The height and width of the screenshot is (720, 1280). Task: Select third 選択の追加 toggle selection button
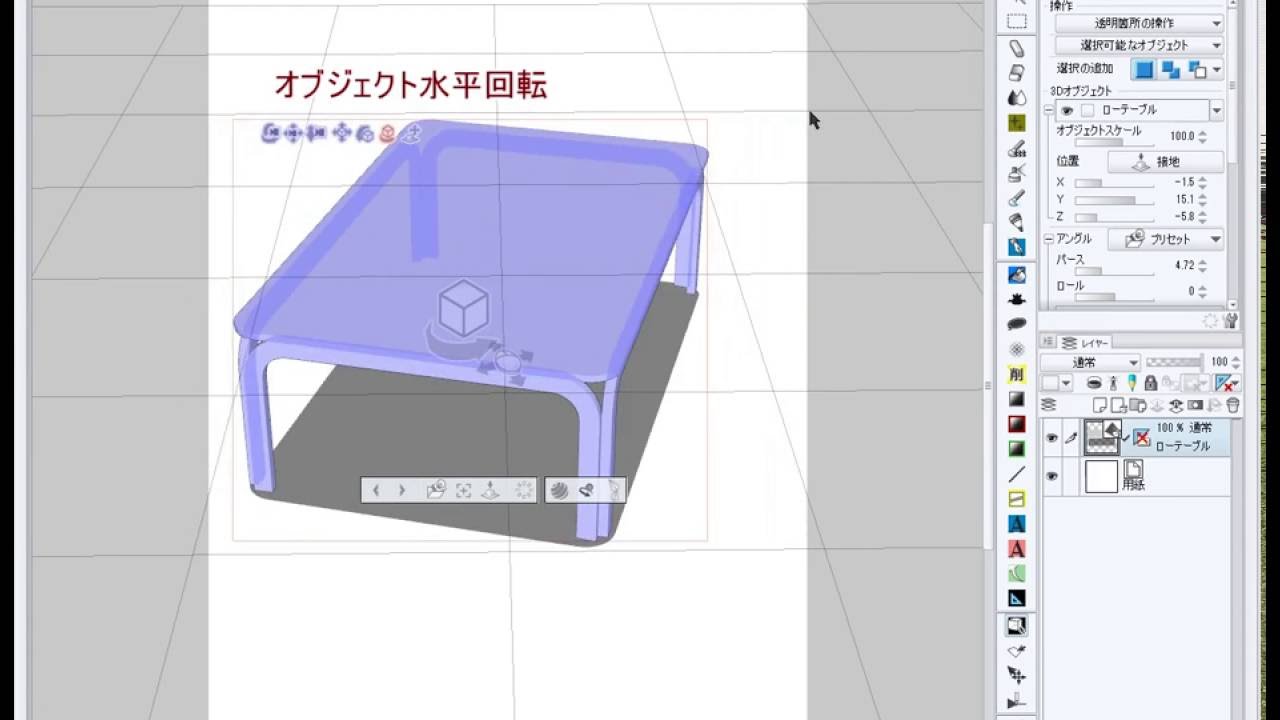pos(1197,70)
